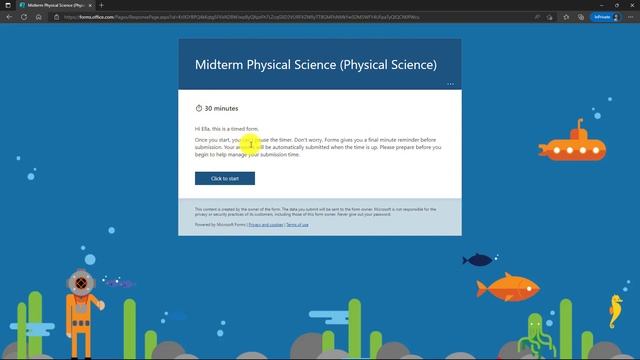640x360 pixels.
Task: Open the form's three-dots more options
Action: point(450,84)
